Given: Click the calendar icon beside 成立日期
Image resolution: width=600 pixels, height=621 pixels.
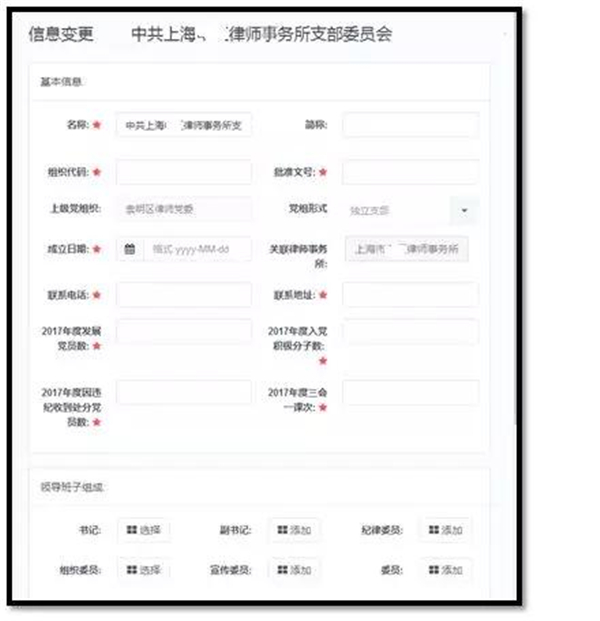Looking at the screenshot, I should coord(130,249).
